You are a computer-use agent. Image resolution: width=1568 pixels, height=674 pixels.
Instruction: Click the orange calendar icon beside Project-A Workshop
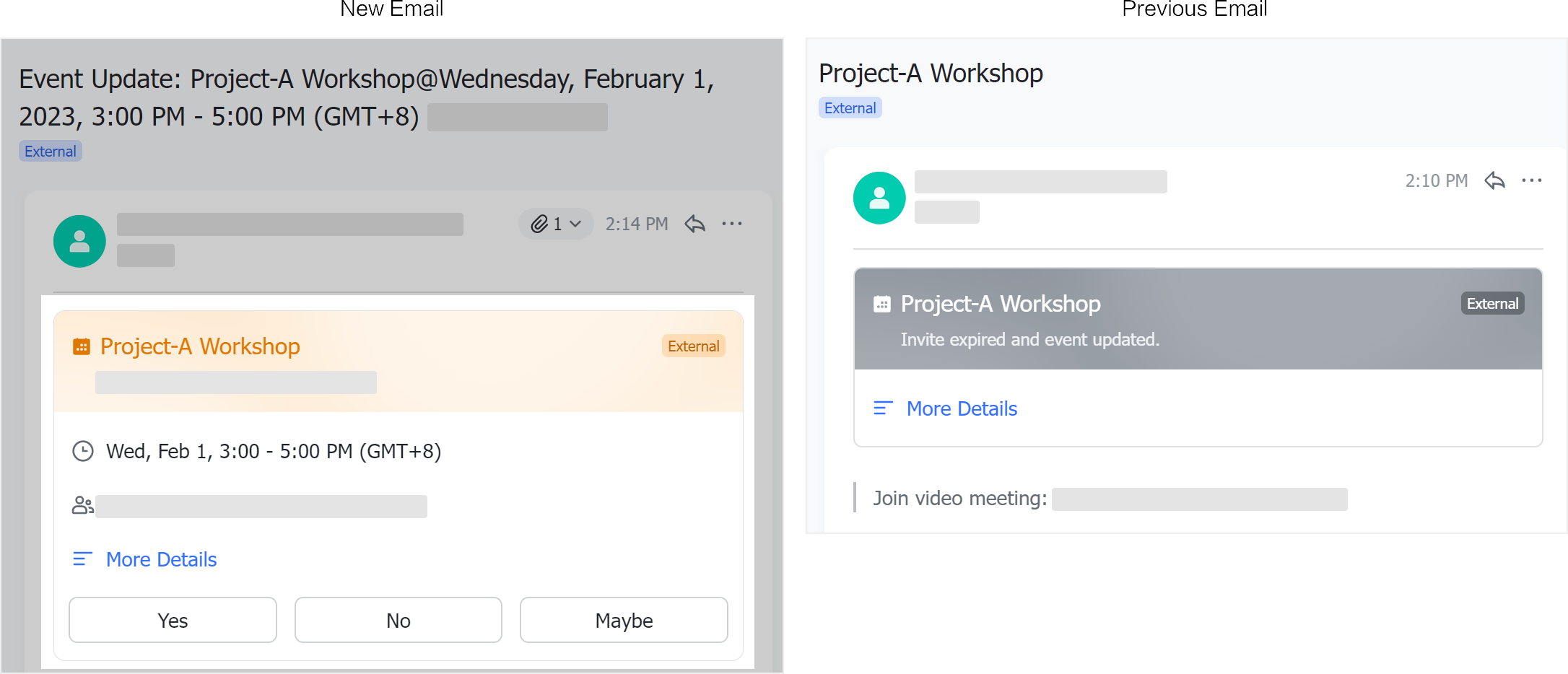(82, 346)
